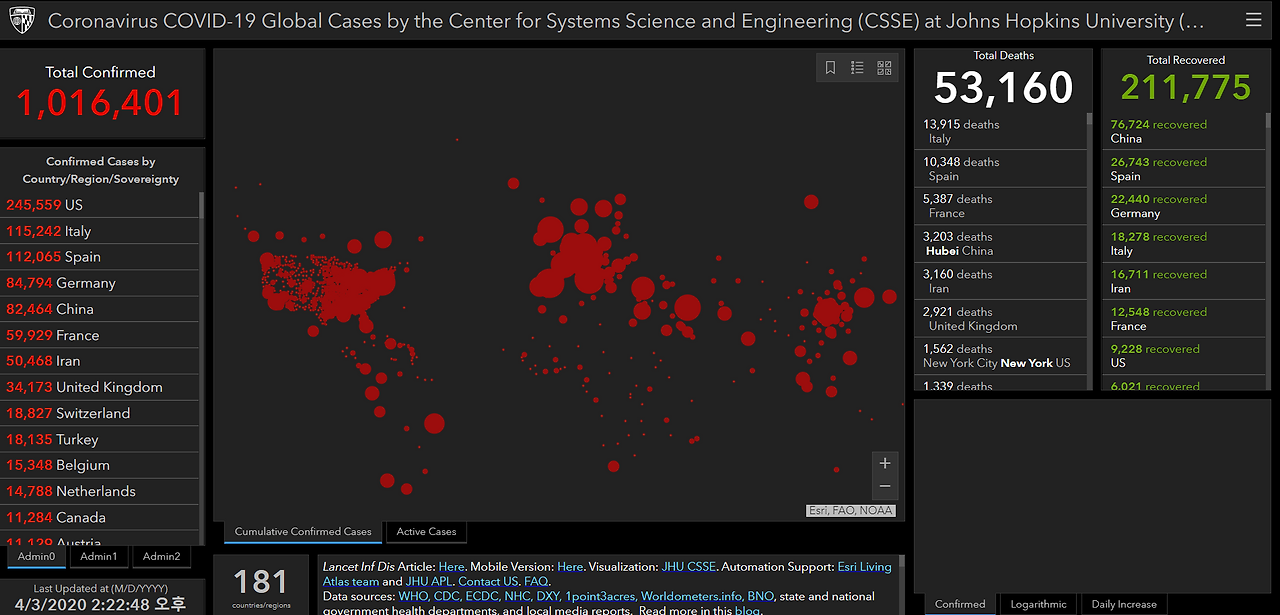Select the 245,559 US row

coord(100,205)
